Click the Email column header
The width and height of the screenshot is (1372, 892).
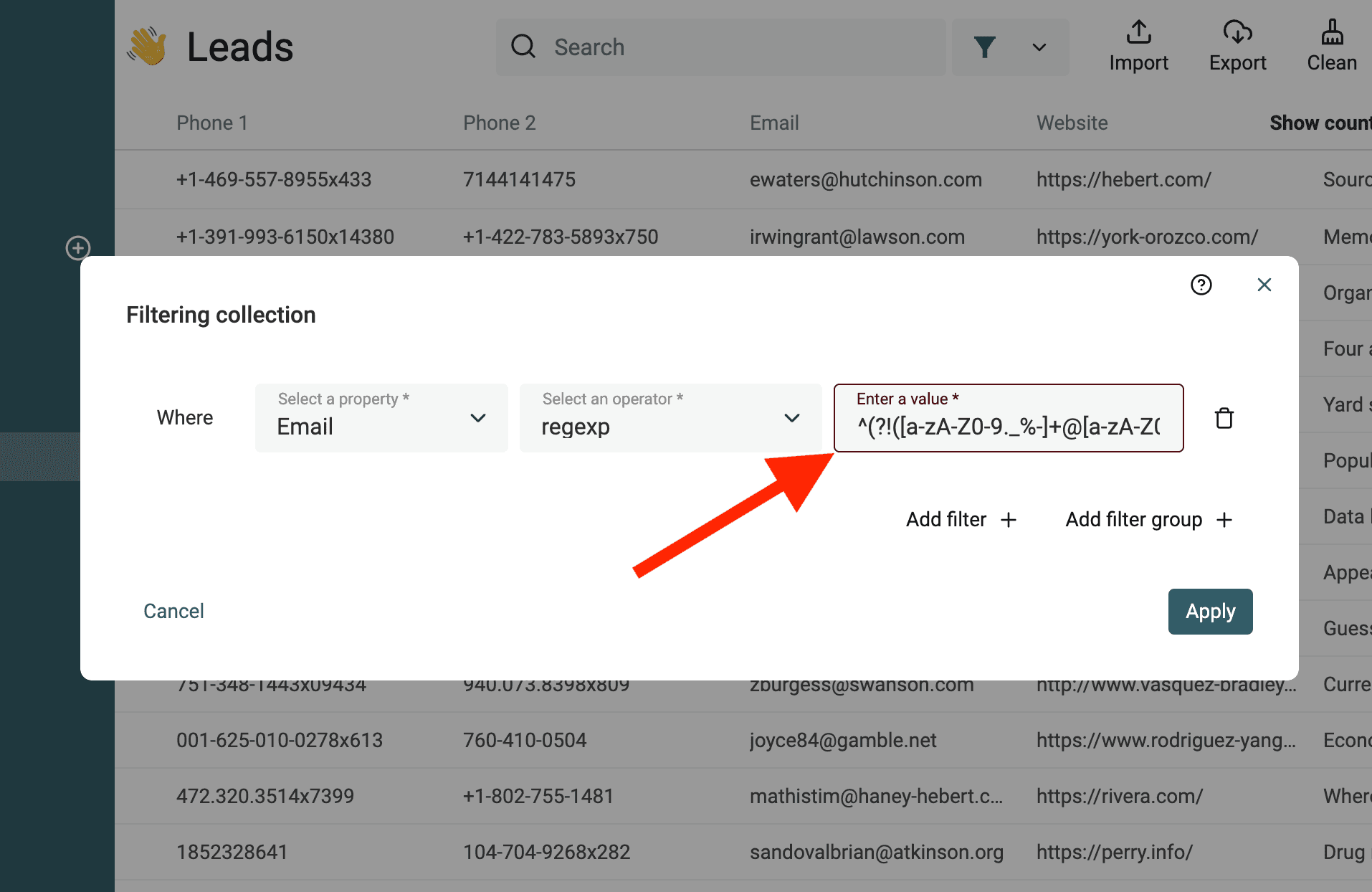click(773, 123)
